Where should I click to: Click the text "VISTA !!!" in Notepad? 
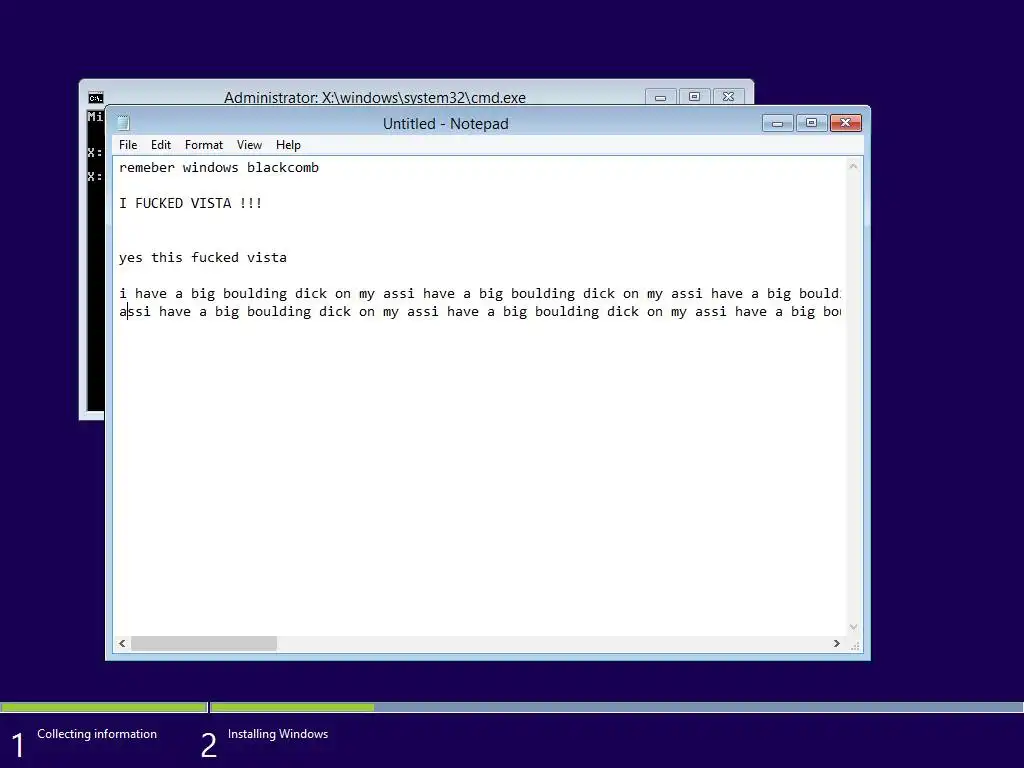point(226,203)
